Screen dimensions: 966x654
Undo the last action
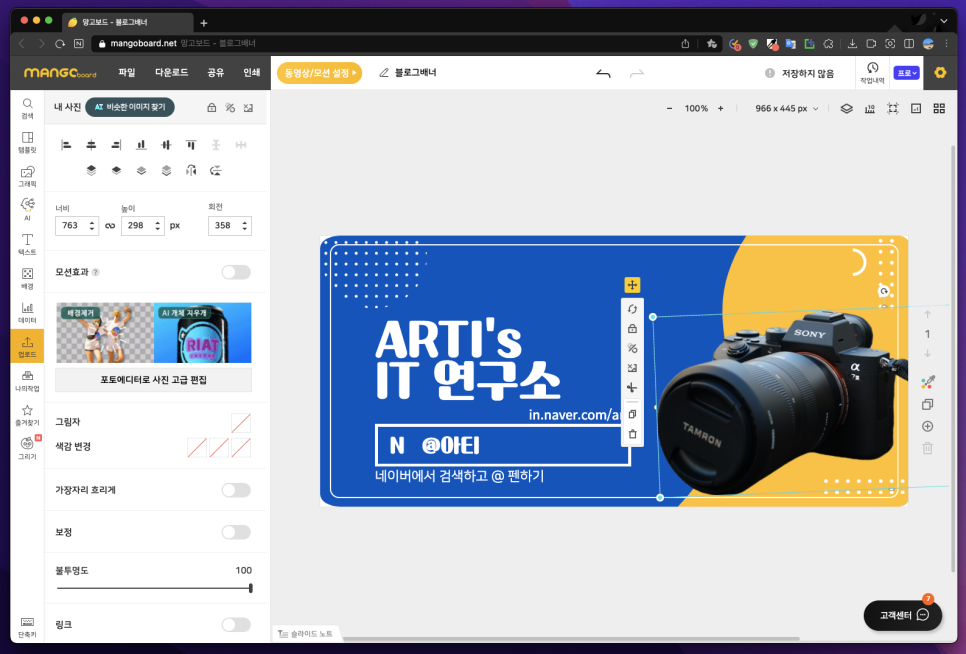coord(603,73)
